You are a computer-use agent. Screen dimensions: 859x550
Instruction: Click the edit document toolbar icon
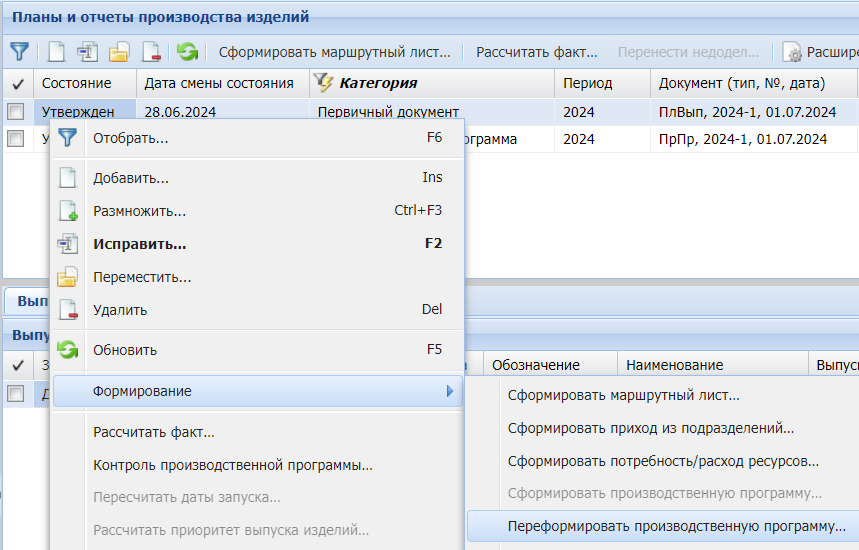click(x=88, y=51)
